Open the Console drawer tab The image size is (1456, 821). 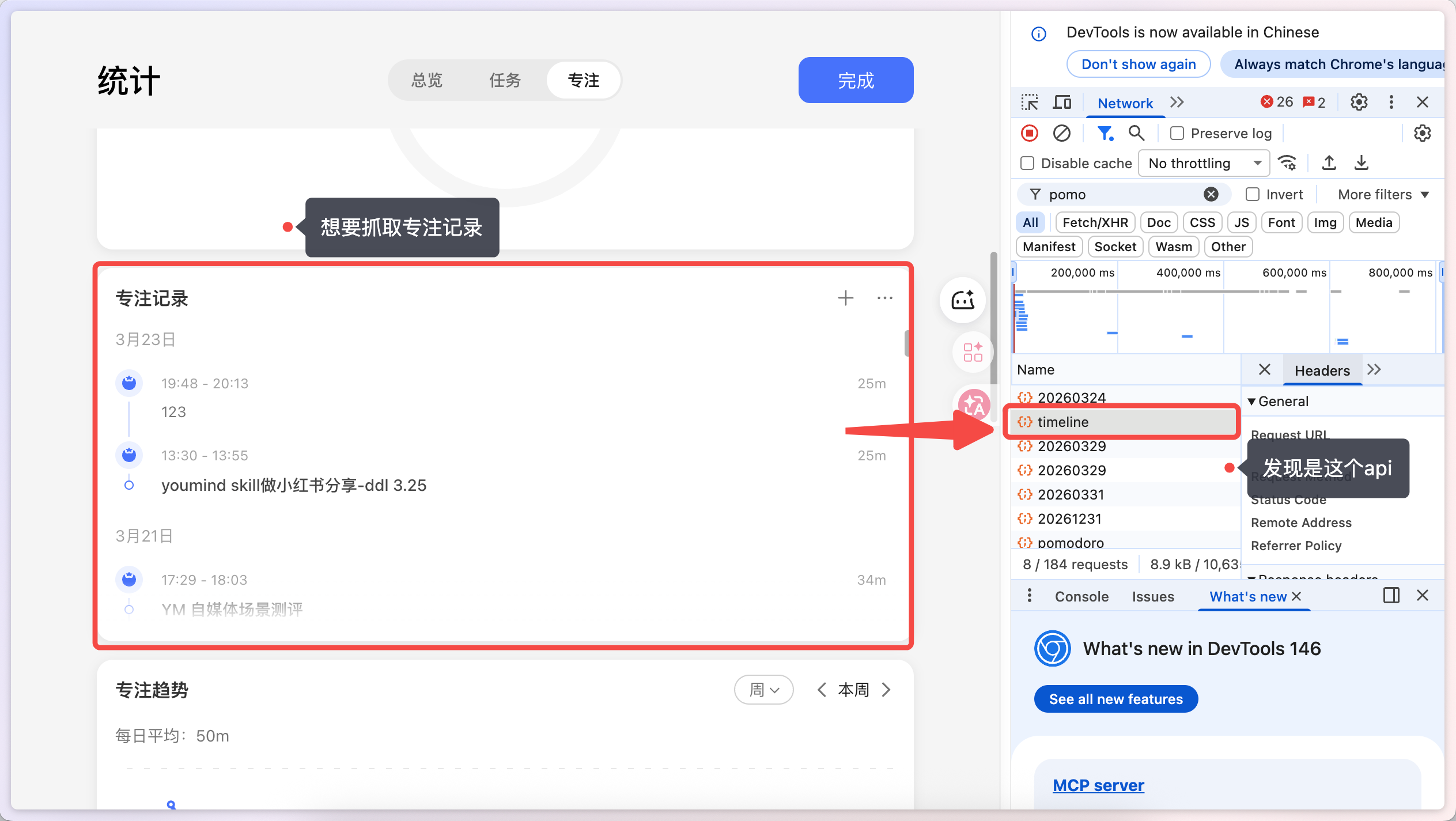1081,596
